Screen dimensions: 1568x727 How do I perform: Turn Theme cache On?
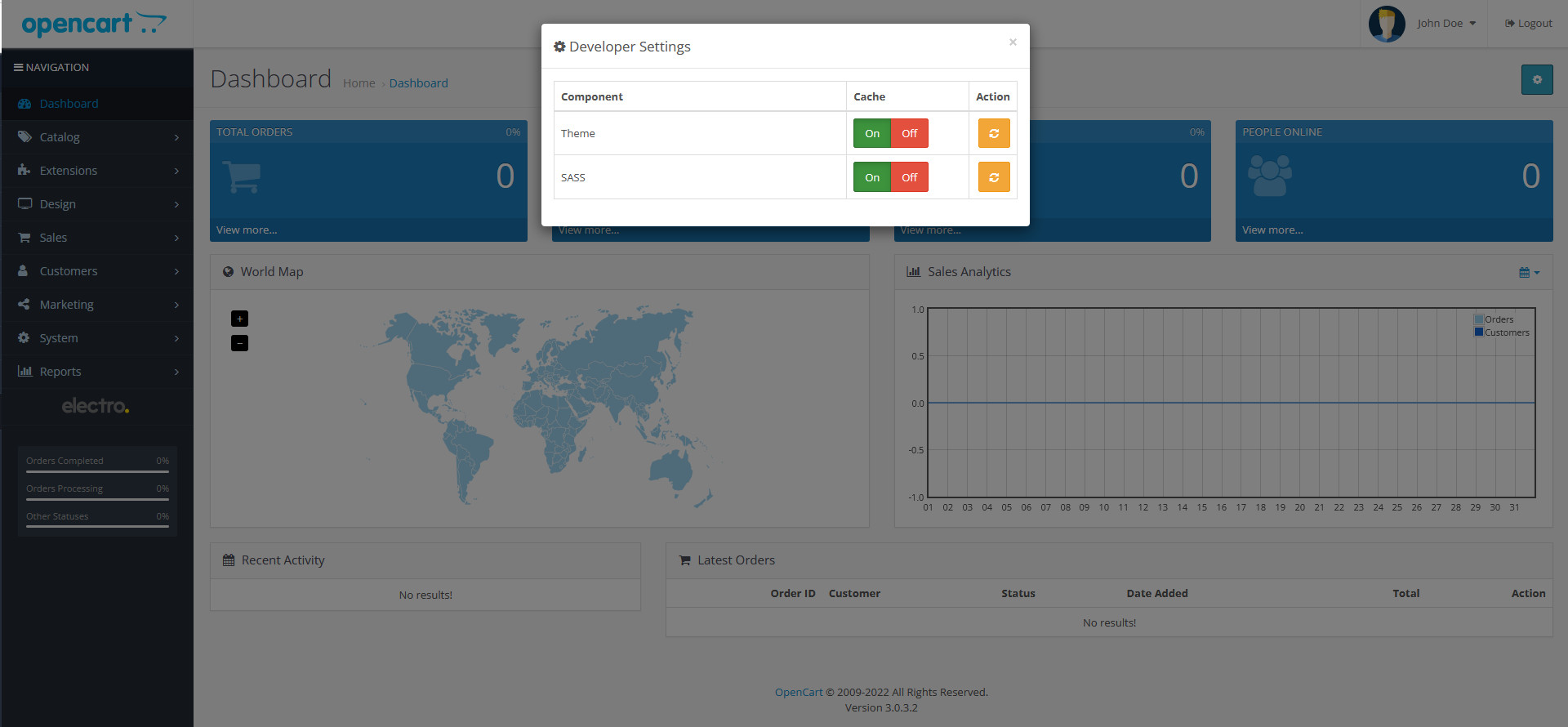pos(872,133)
